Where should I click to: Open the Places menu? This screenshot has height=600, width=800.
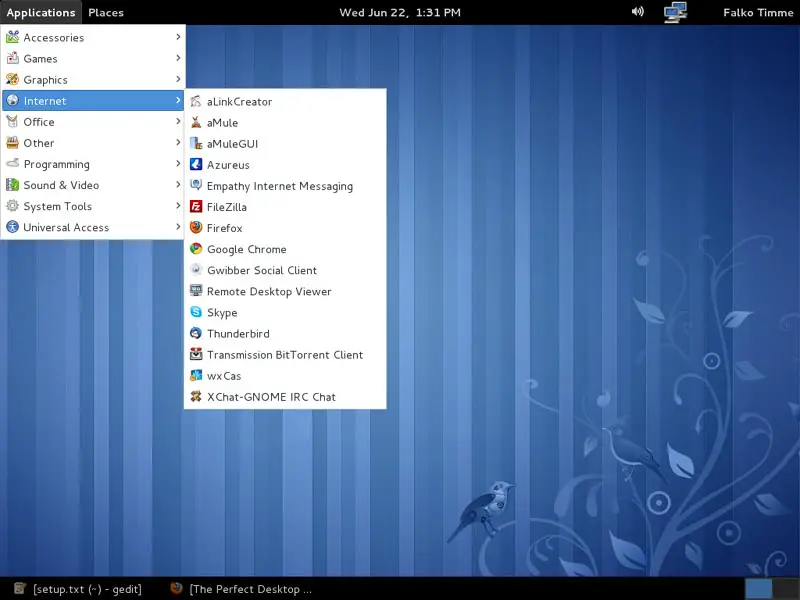click(106, 12)
